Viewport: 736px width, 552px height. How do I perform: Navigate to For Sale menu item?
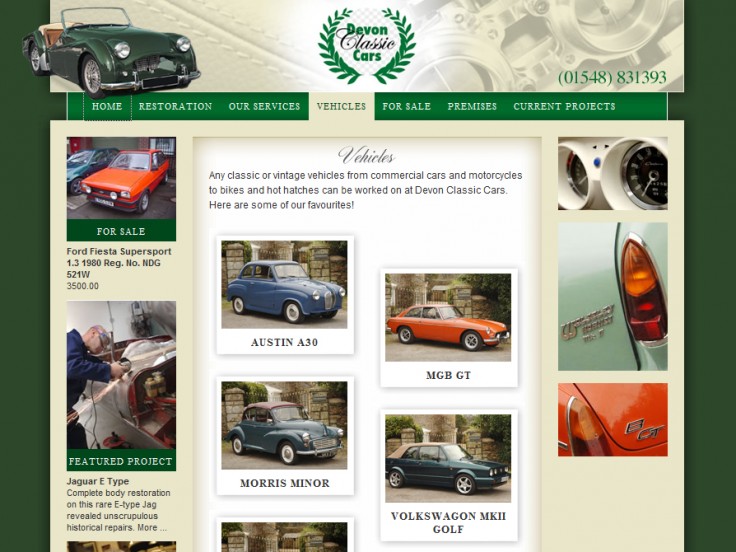click(x=406, y=106)
